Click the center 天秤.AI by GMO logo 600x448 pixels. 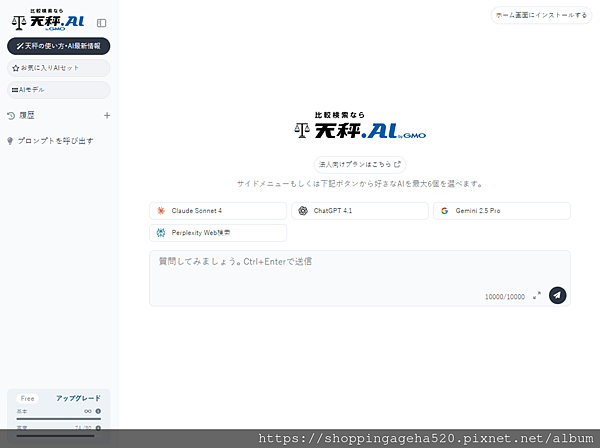coord(360,125)
